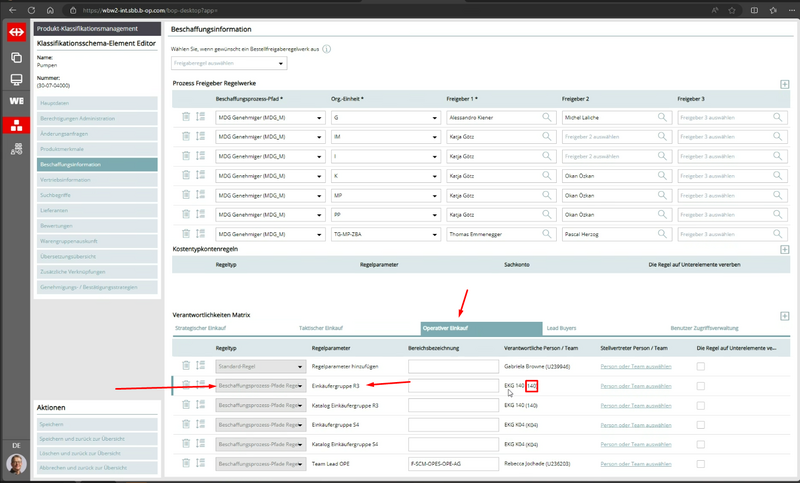Open Regeltyp dropdown for Standard-Regel
Viewport: 800px width, 483px height.
tap(260, 367)
